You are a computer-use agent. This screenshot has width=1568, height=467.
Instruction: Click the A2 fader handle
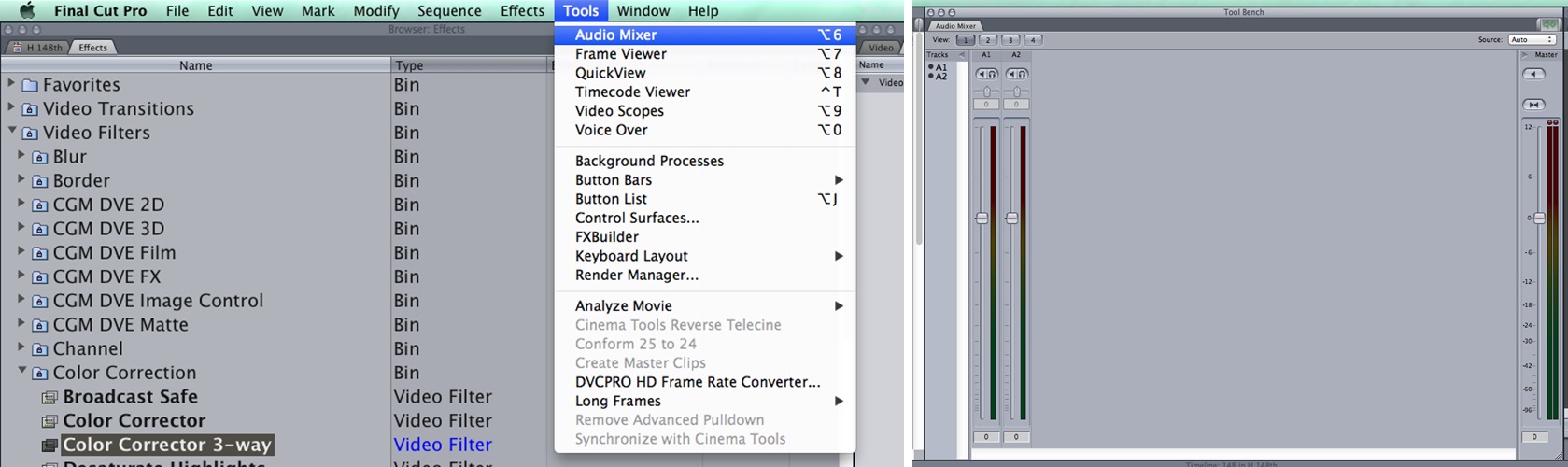point(1011,218)
